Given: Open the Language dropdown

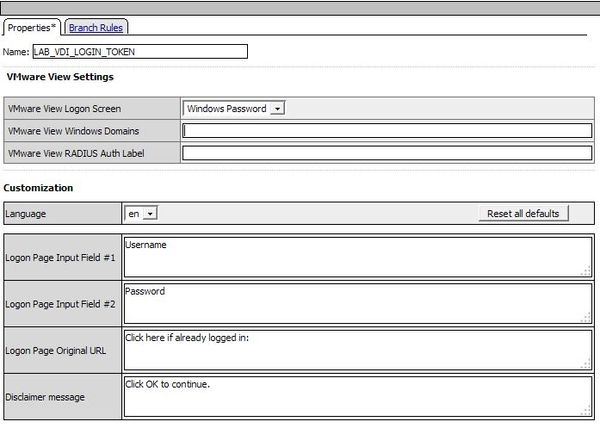Looking at the screenshot, I should 140,214.
